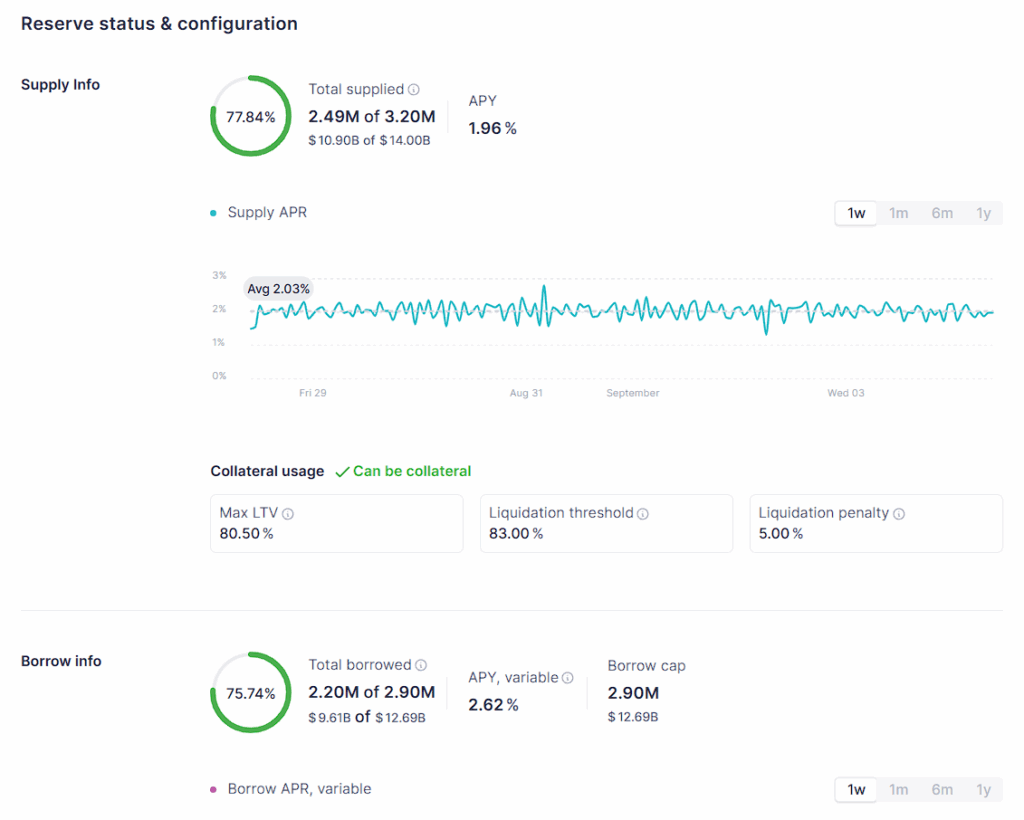The height and width of the screenshot is (820, 1024).
Task: Click green checkmark by Can be collateral
Action: tap(342, 472)
